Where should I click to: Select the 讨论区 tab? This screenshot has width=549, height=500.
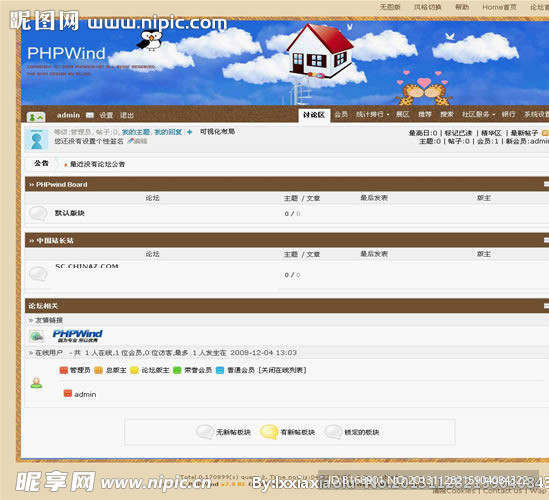tap(314, 115)
